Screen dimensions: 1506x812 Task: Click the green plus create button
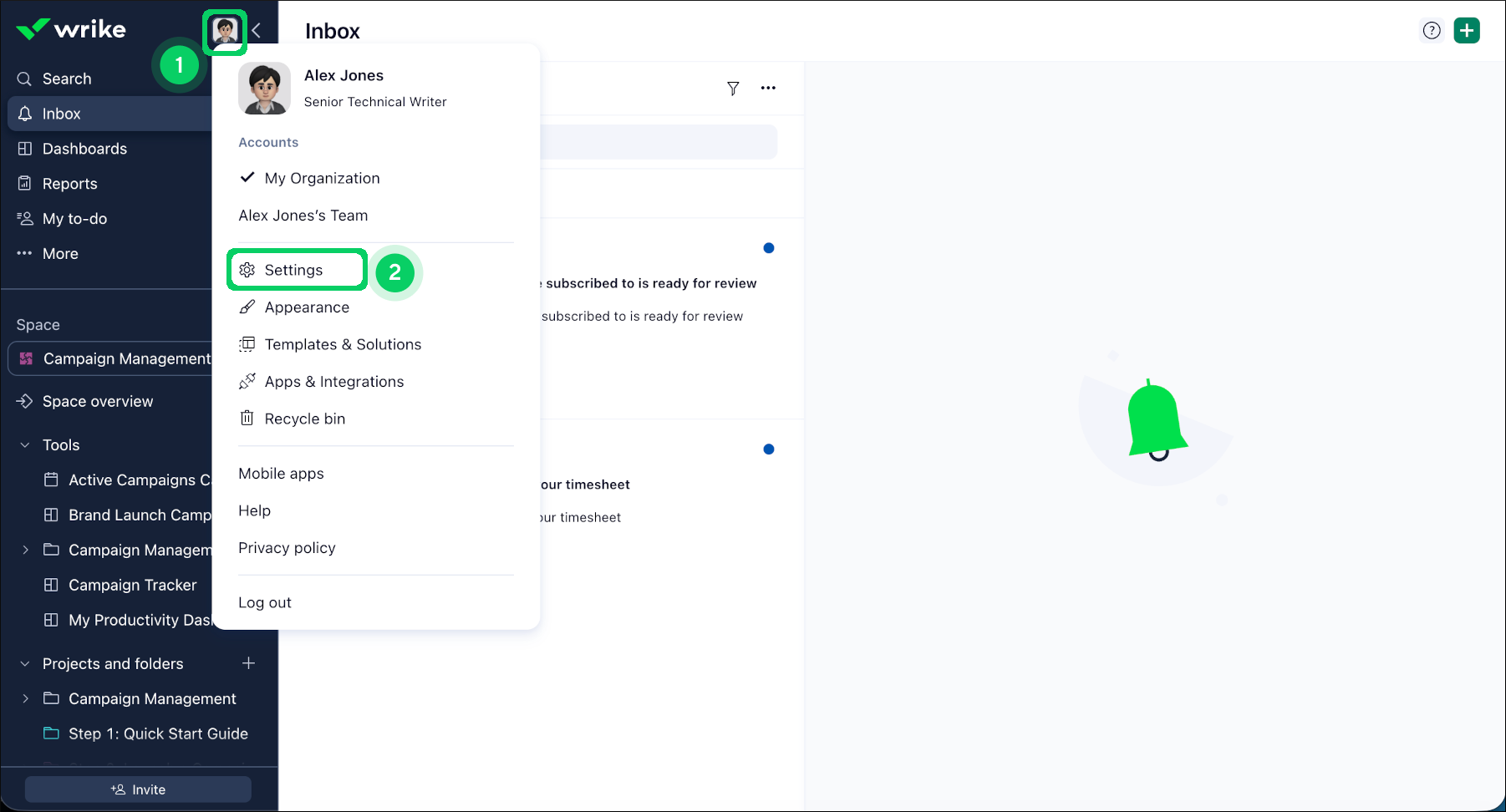(1467, 31)
